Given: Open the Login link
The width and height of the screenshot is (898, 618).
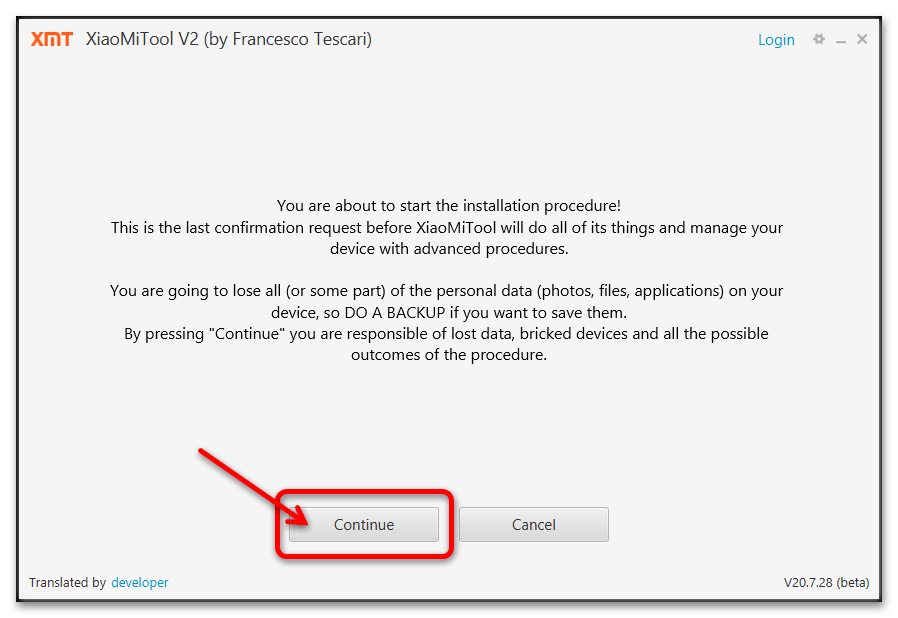Looking at the screenshot, I should [776, 40].
